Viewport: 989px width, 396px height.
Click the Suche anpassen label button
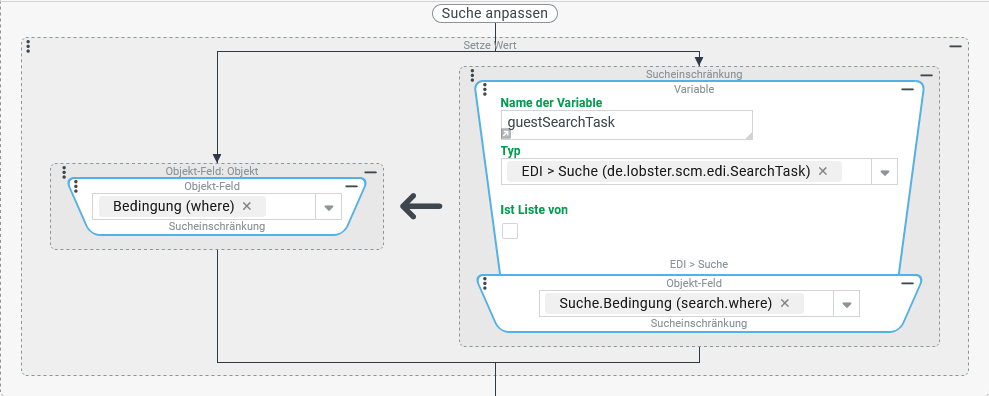point(494,13)
